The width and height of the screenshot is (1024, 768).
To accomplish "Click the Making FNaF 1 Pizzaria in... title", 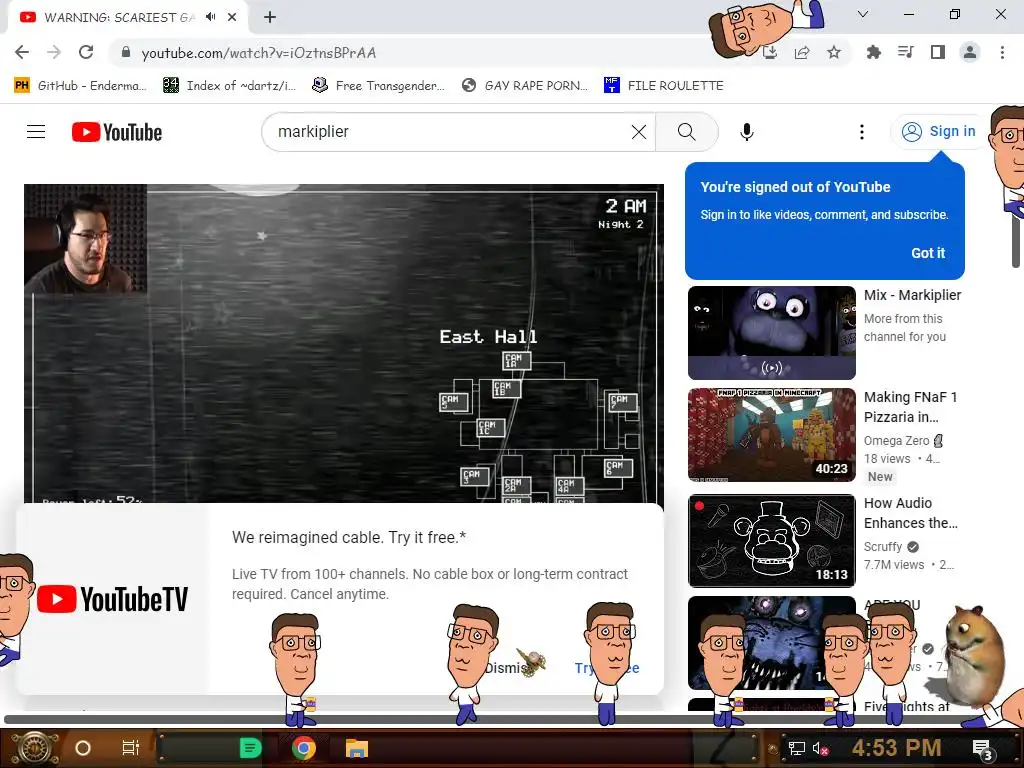I will coord(910,407).
